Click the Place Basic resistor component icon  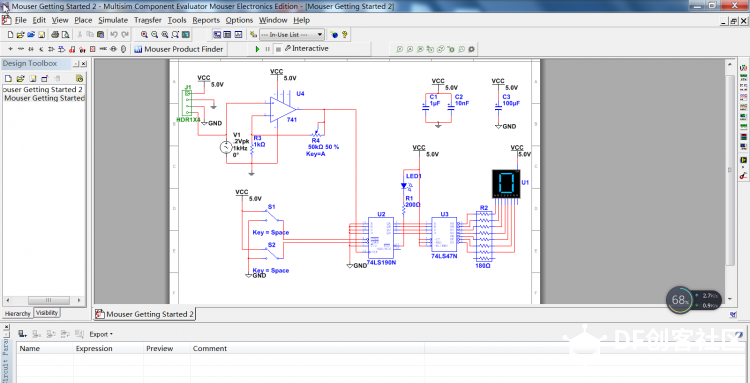coord(21,49)
